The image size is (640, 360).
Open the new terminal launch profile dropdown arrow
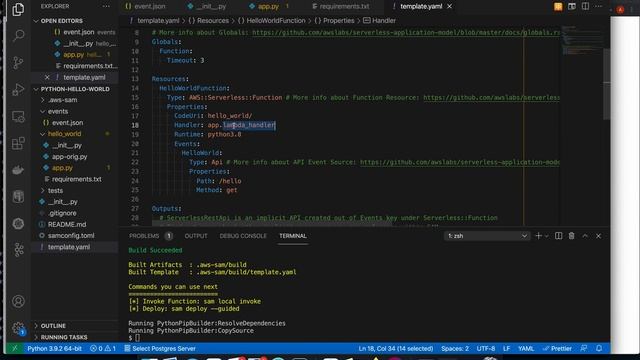pyautogui.click(x=547, y=236)
